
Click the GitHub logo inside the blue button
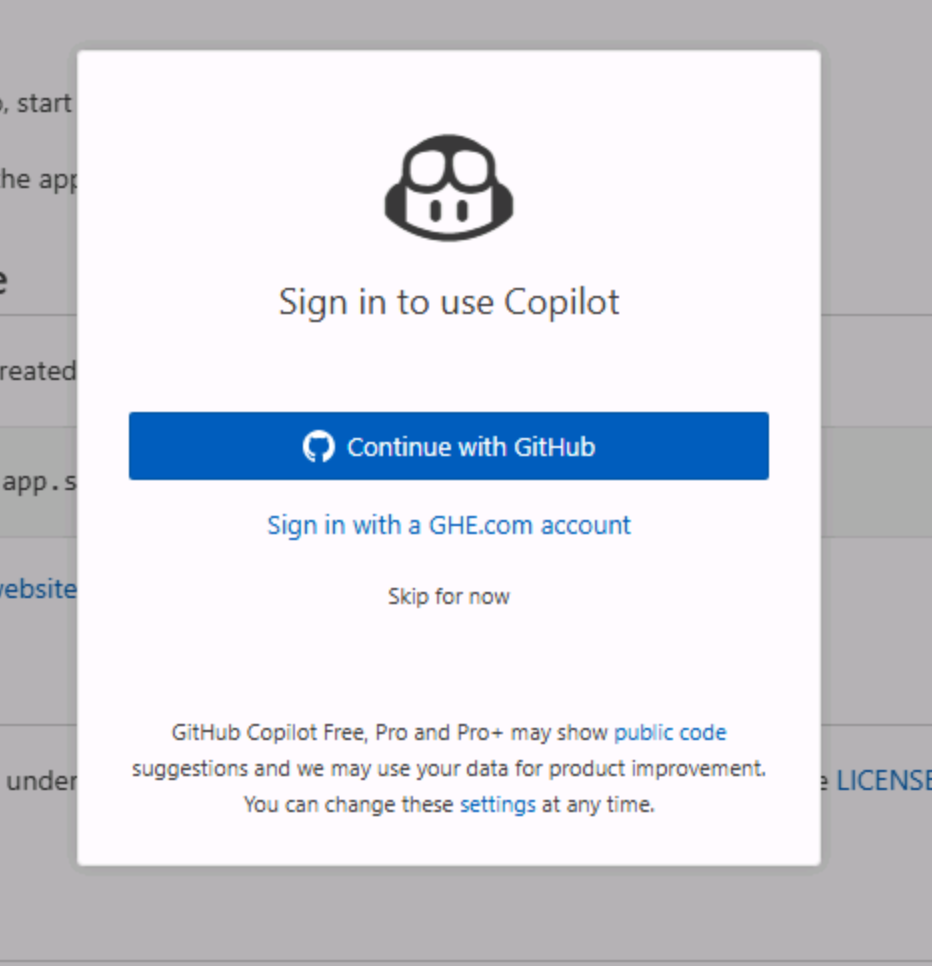tap(321, 446)
